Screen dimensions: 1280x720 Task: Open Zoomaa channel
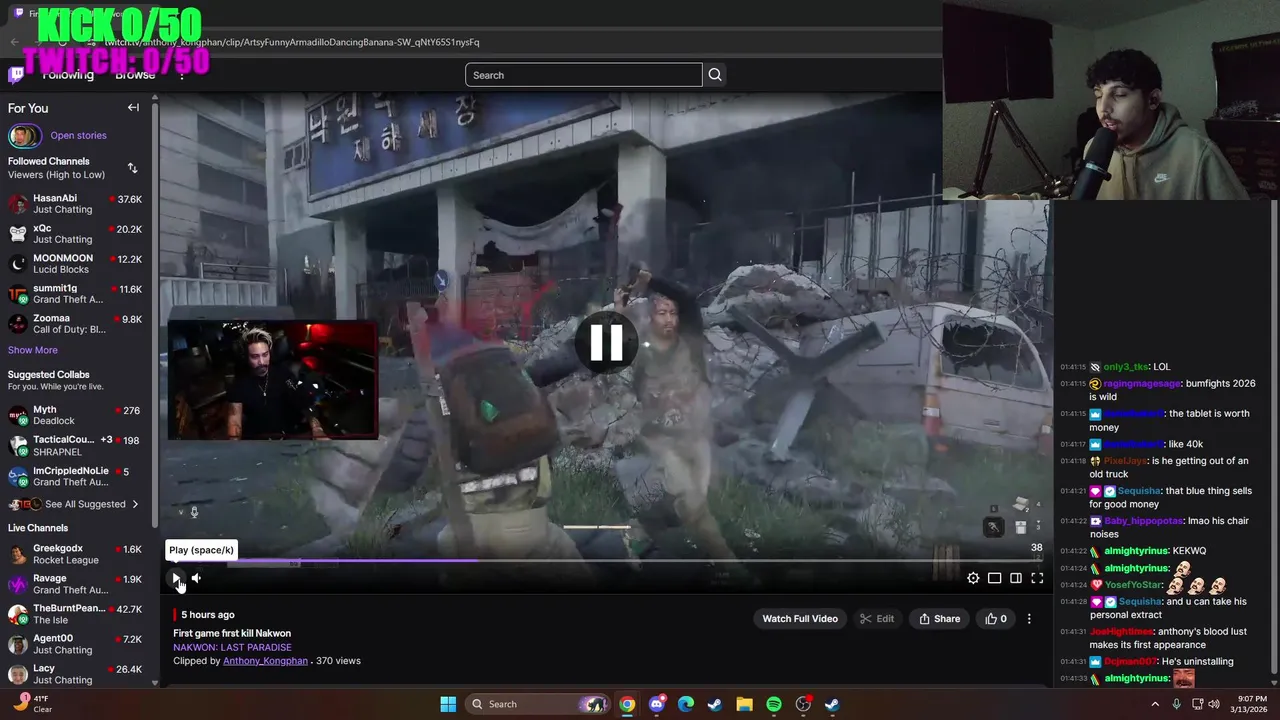[x=75, y=324]
